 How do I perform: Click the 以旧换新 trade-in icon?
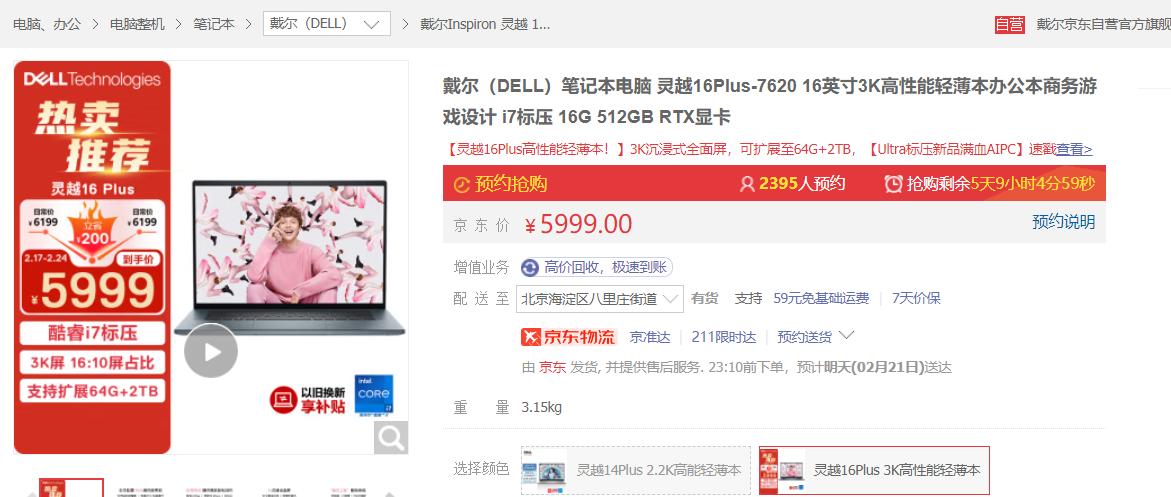click(284, 400)
